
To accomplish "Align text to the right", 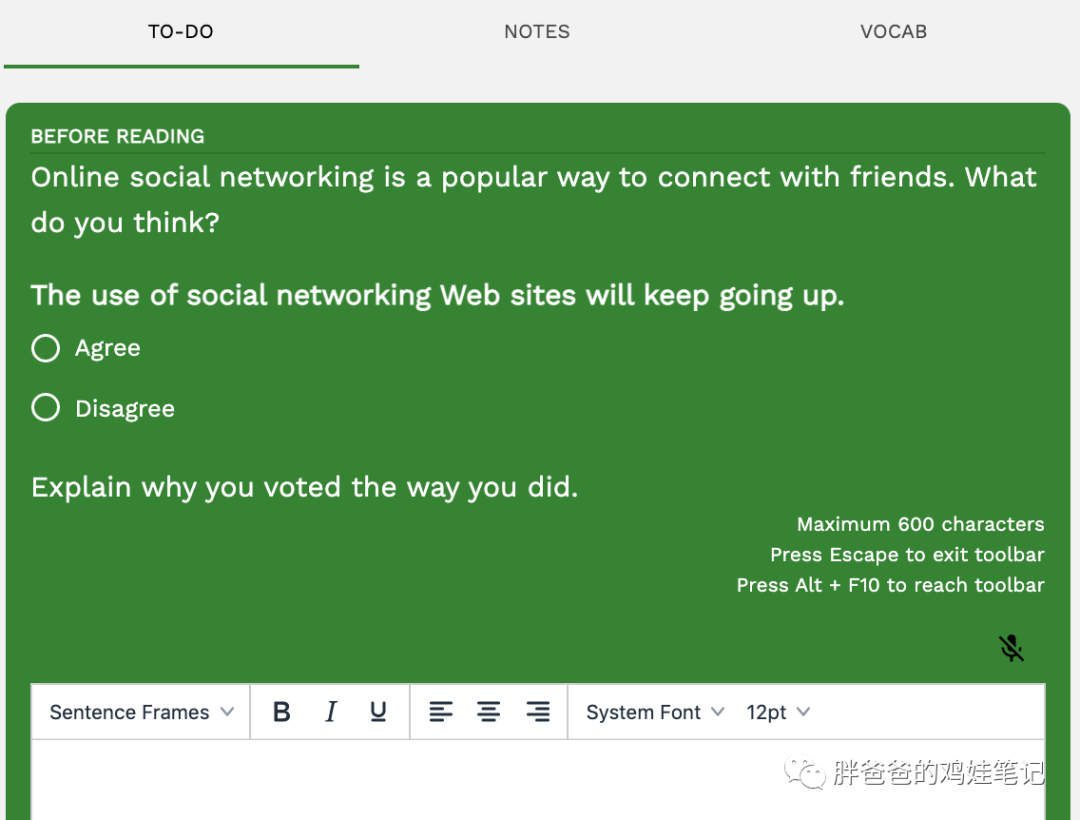I will coord(538,712).
